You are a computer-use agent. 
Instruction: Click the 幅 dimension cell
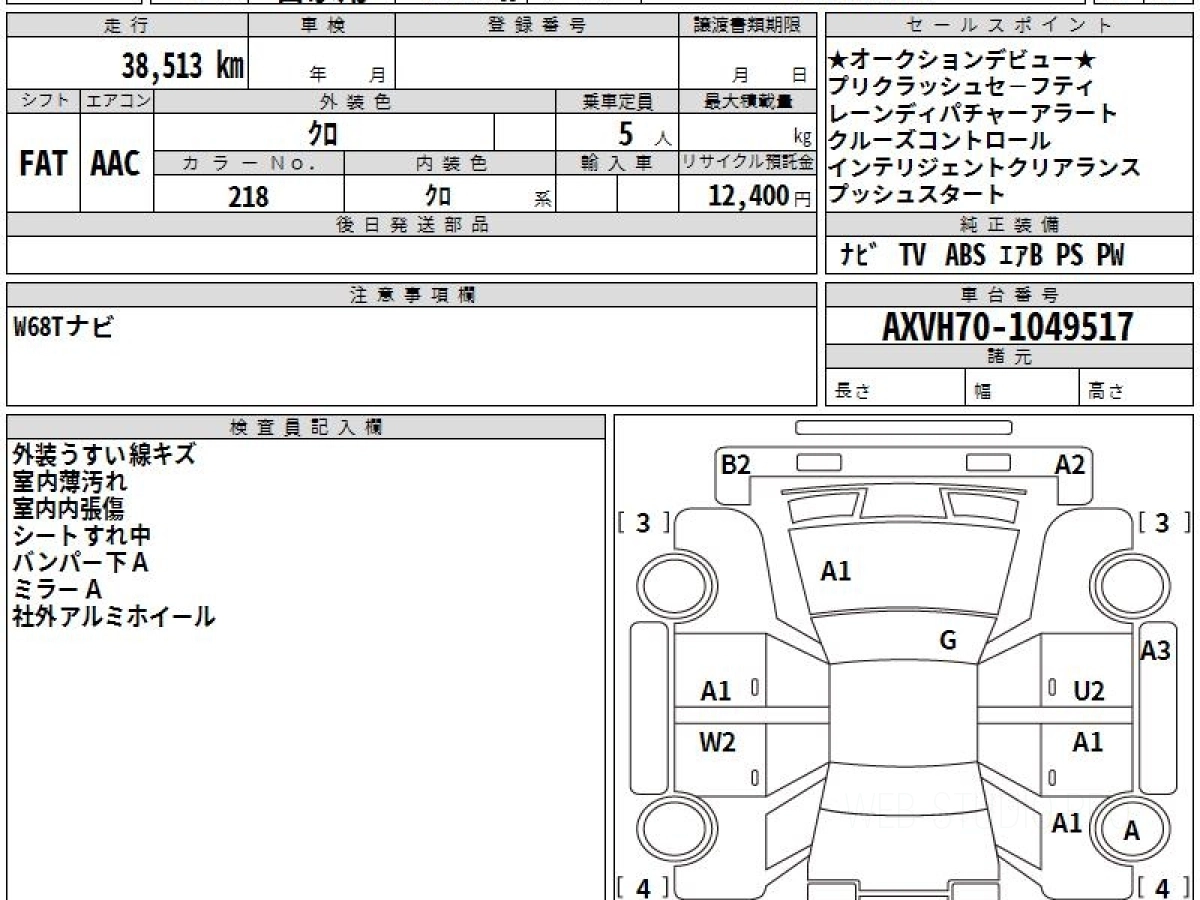[x=1023, y=388]
